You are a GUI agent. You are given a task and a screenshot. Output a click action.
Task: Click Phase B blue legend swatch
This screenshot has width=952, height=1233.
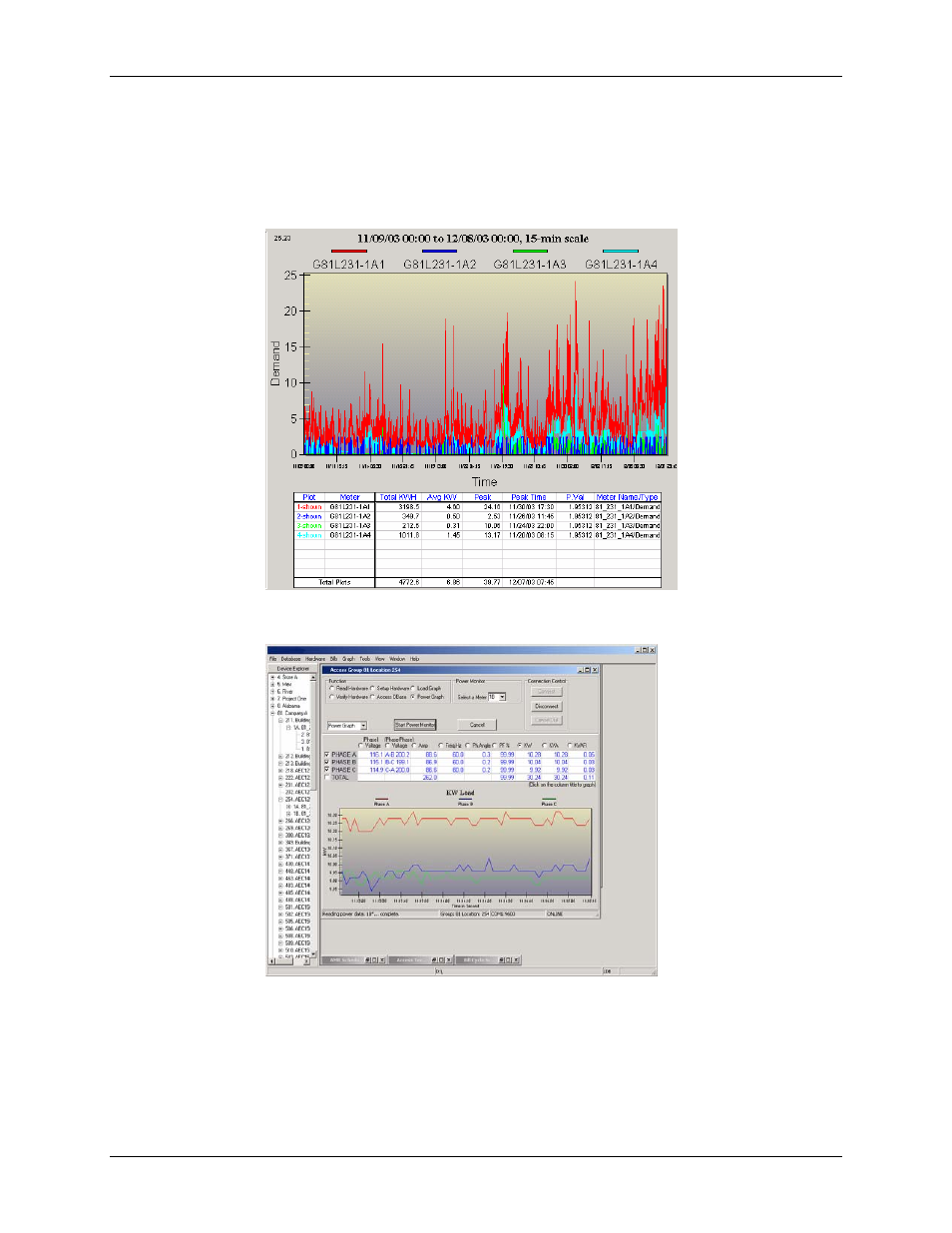(465, 799)
